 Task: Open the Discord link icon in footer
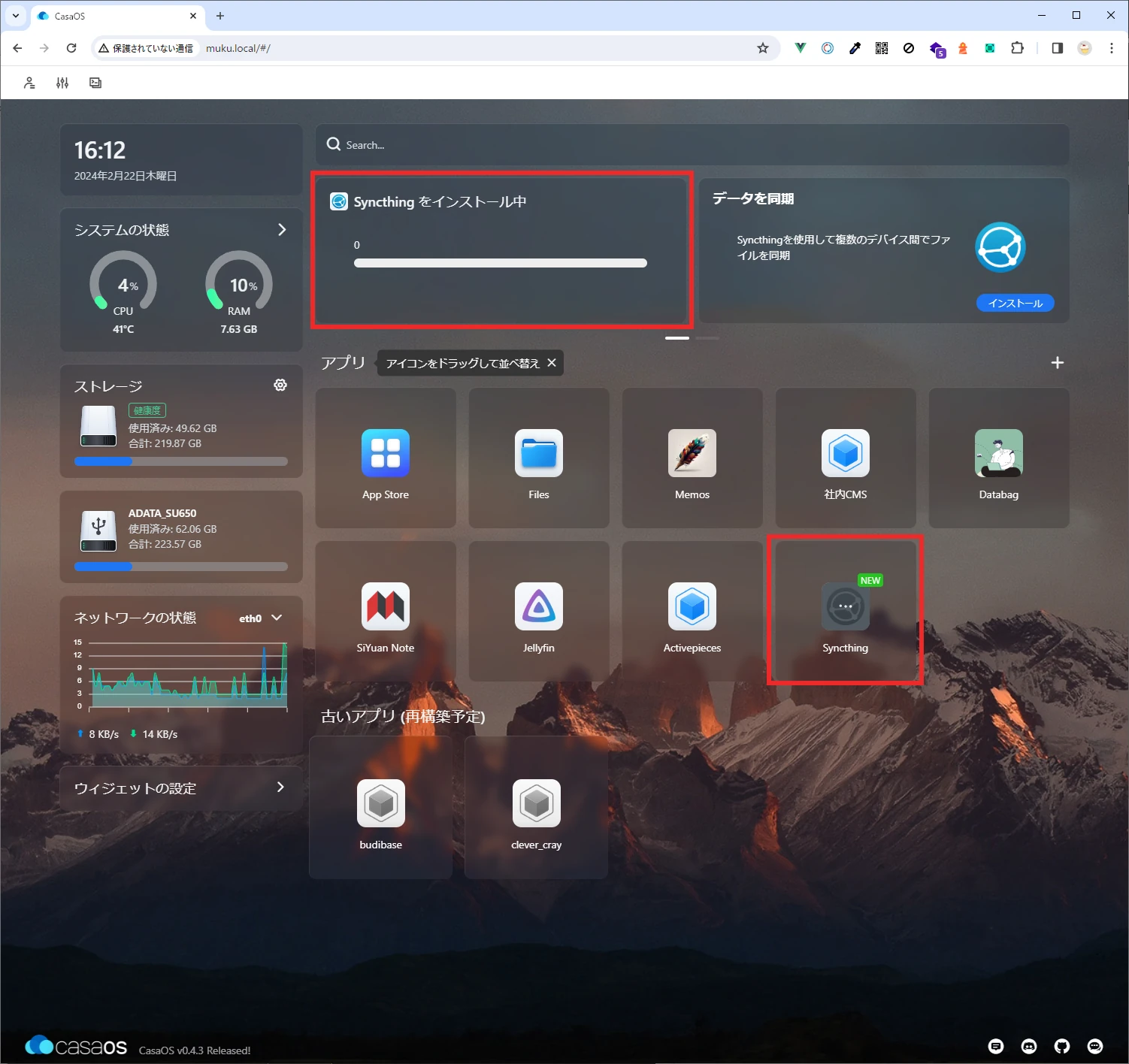pyautogui.click(x=1029, y=1046)
